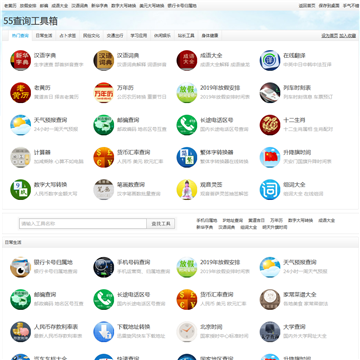
Task: Open the 在线翻译 translation icon
Action: click(x=270, y=60)
